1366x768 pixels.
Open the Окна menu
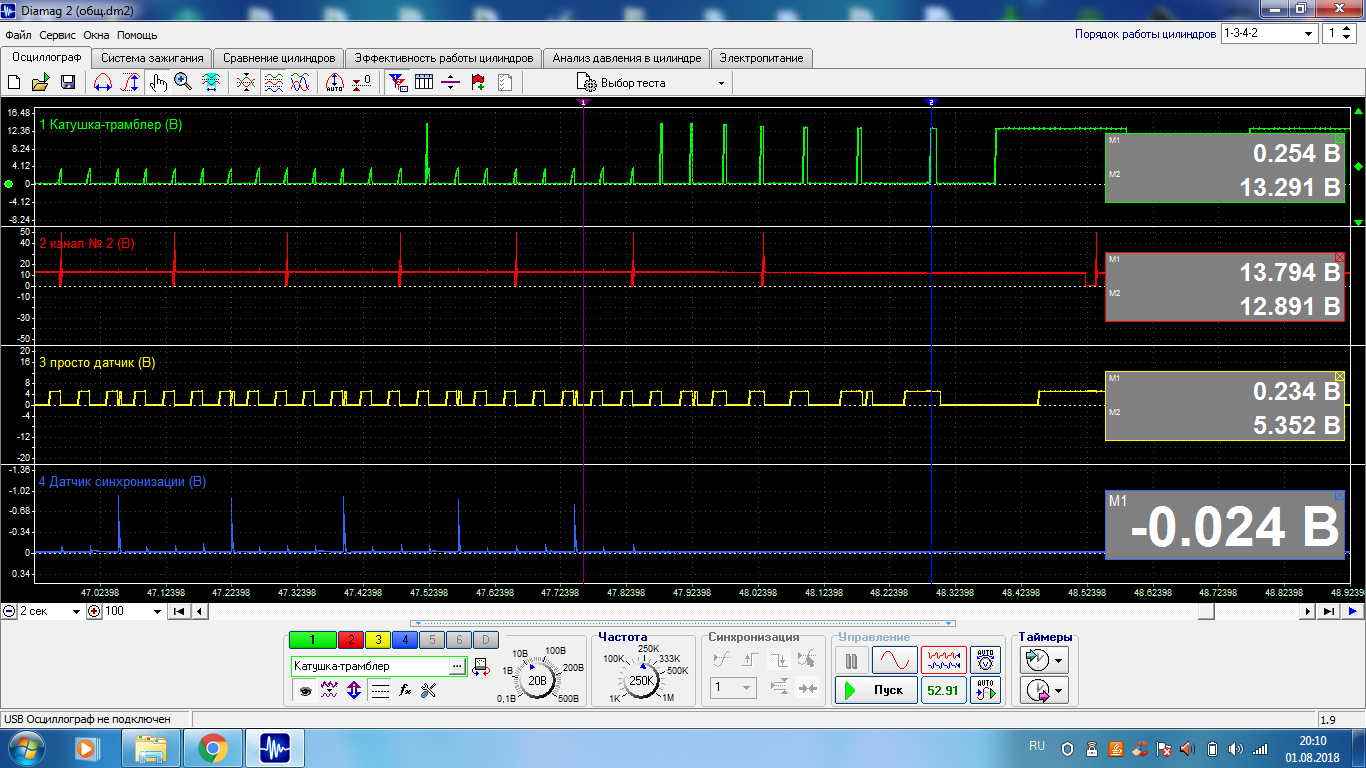click(x=97, y=34)
